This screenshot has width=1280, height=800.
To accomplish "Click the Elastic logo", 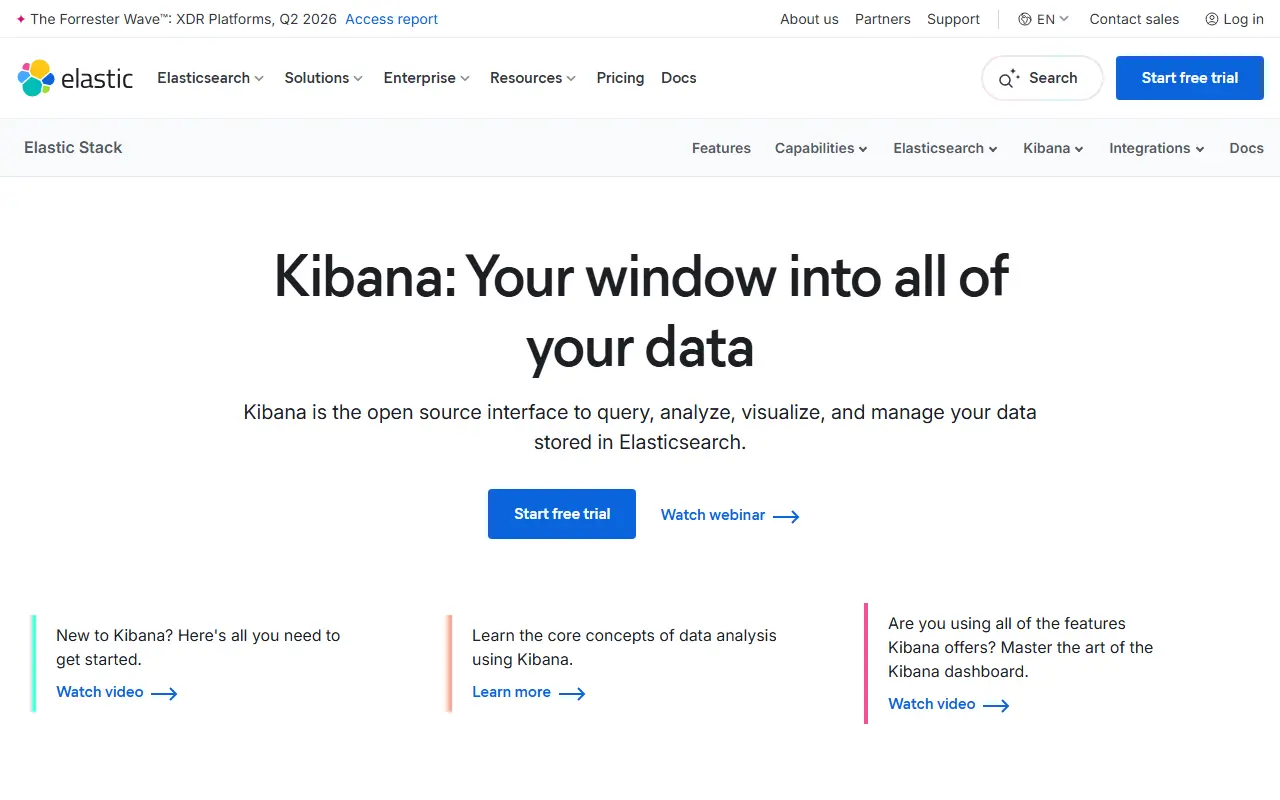I will pos(75,78).
